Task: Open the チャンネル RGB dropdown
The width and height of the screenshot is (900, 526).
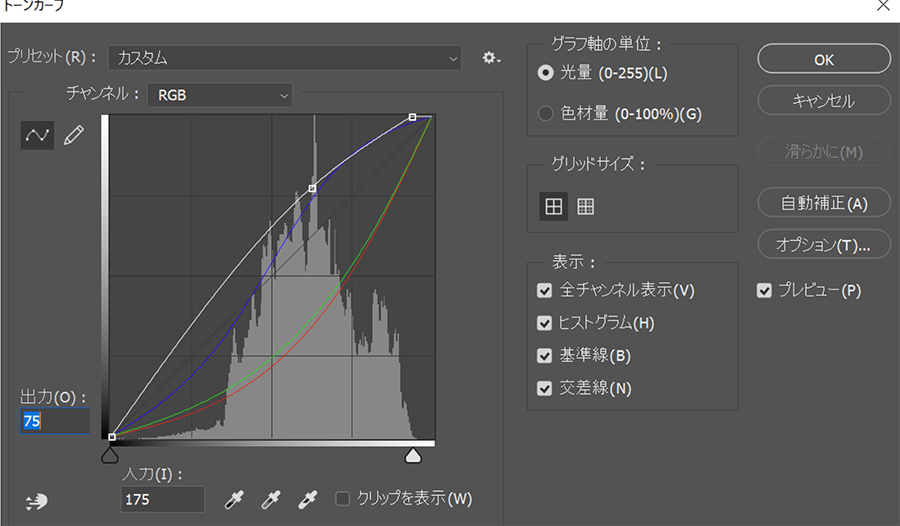Action: point(220,95)
